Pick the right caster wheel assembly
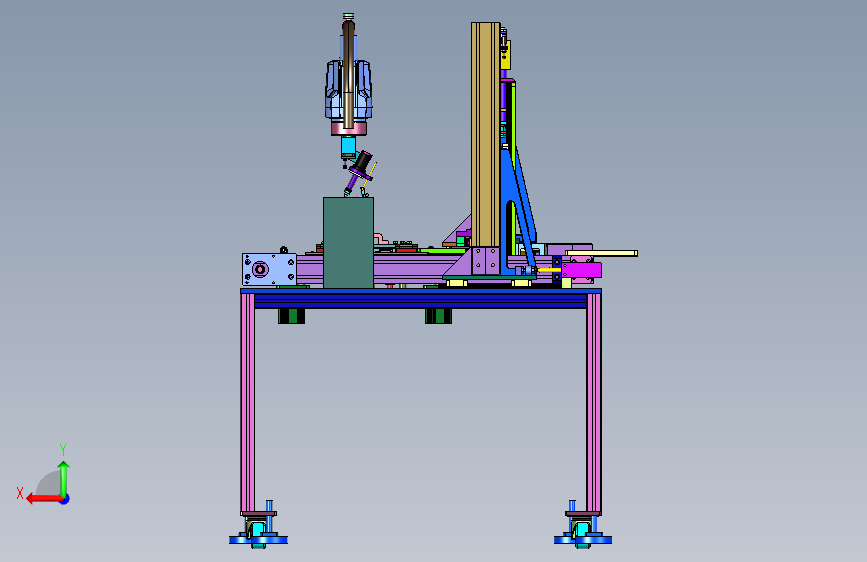This screenshot has height=562, width=867. pos(583,530)
